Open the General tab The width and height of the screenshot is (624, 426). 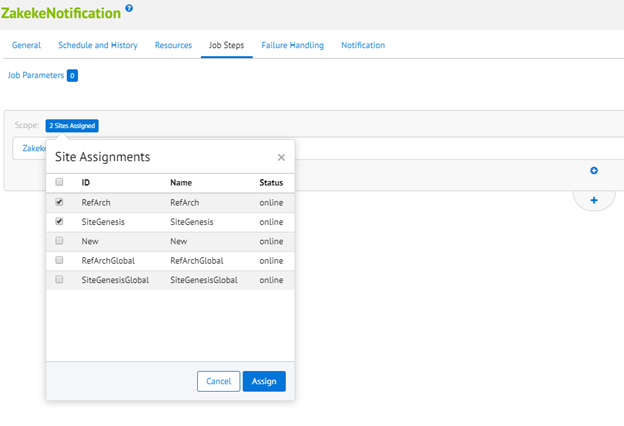tap(26, 45)
